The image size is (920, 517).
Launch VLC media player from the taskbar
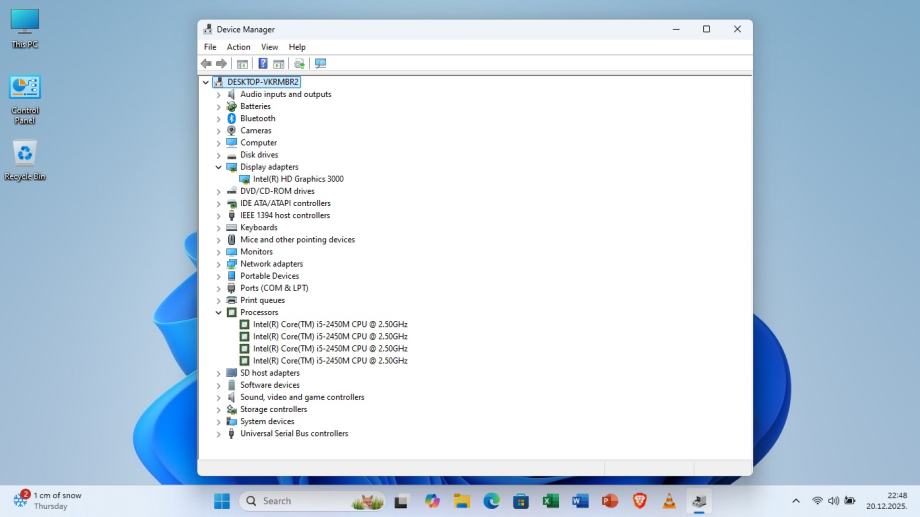pyautogui.click(x=669, y=501)
